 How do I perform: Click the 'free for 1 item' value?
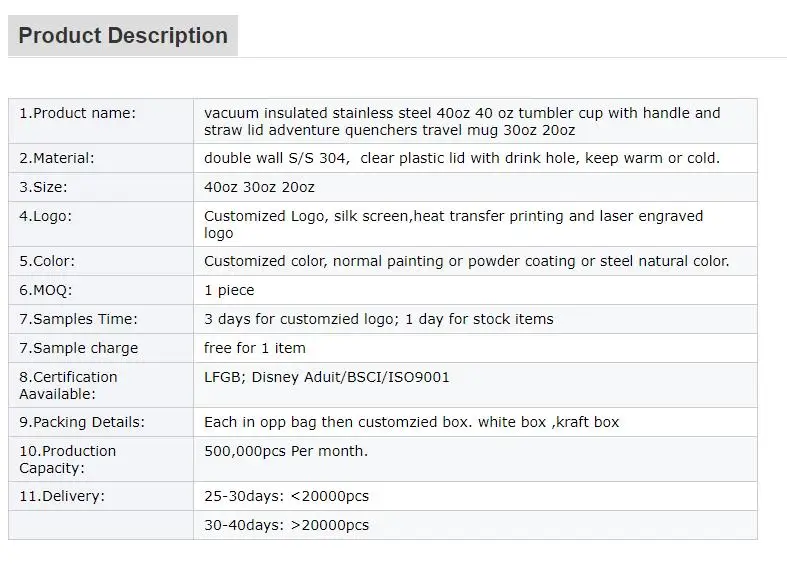(254, 348)
